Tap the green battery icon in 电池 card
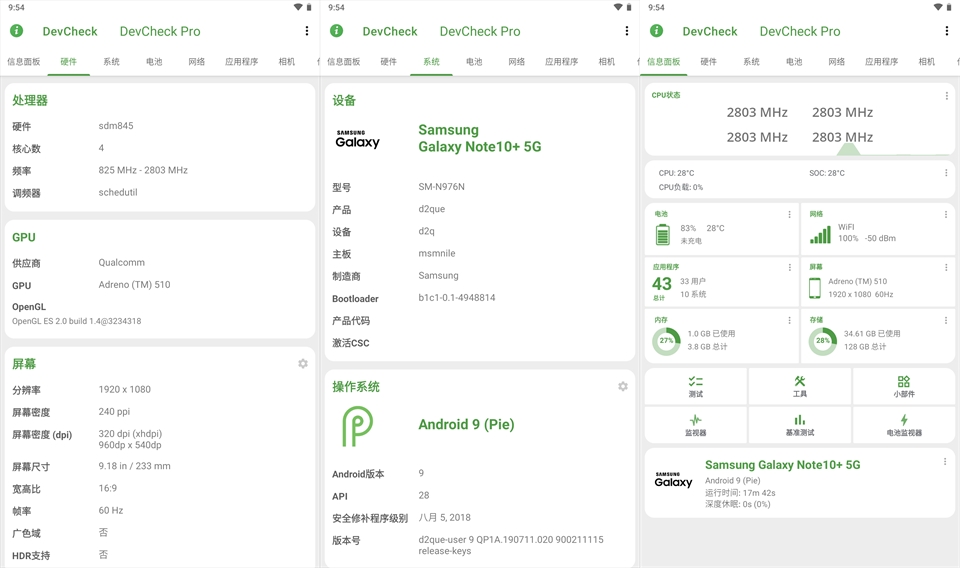Image resolution: width=960 pixels, height=568 pixels. (x=662, y=234)
